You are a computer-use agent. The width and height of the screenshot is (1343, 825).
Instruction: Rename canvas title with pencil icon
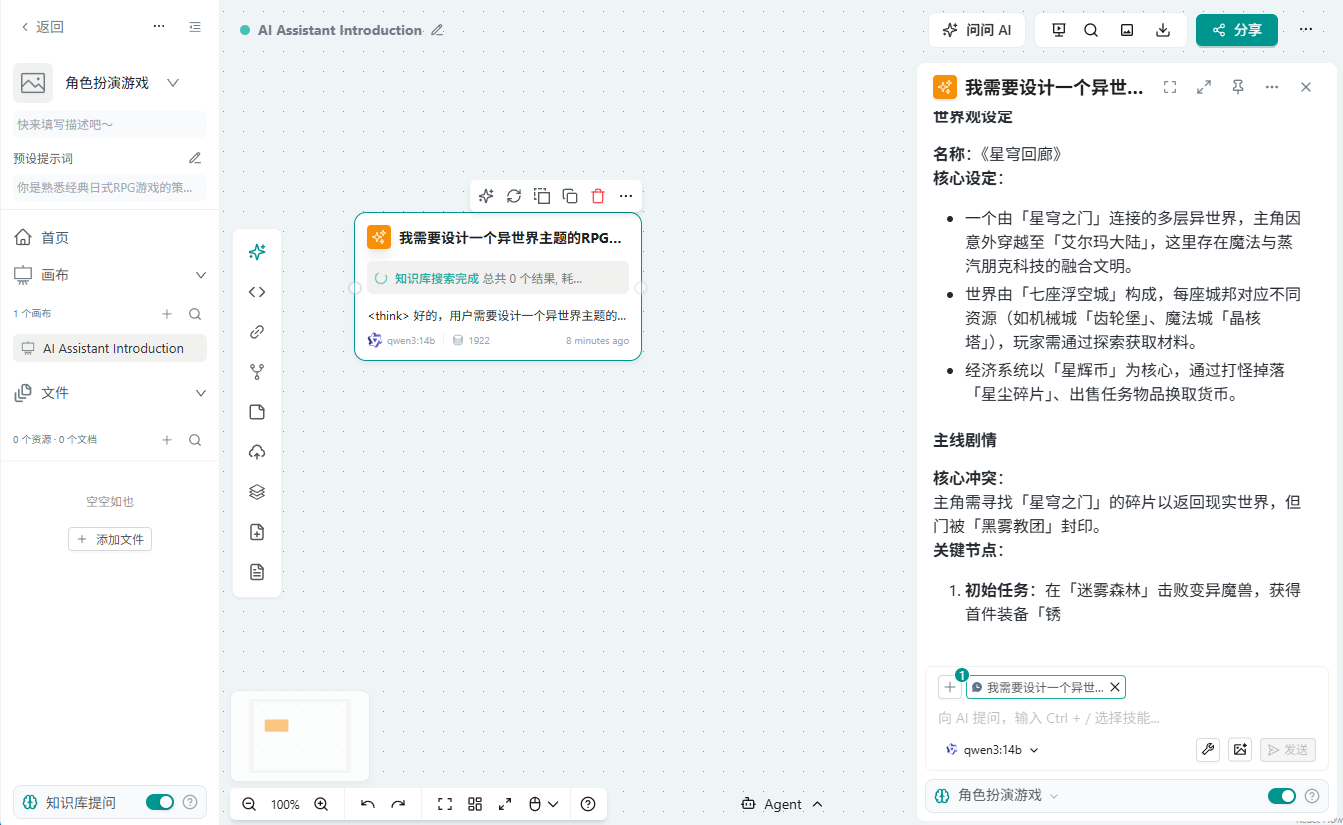[437, 30]
